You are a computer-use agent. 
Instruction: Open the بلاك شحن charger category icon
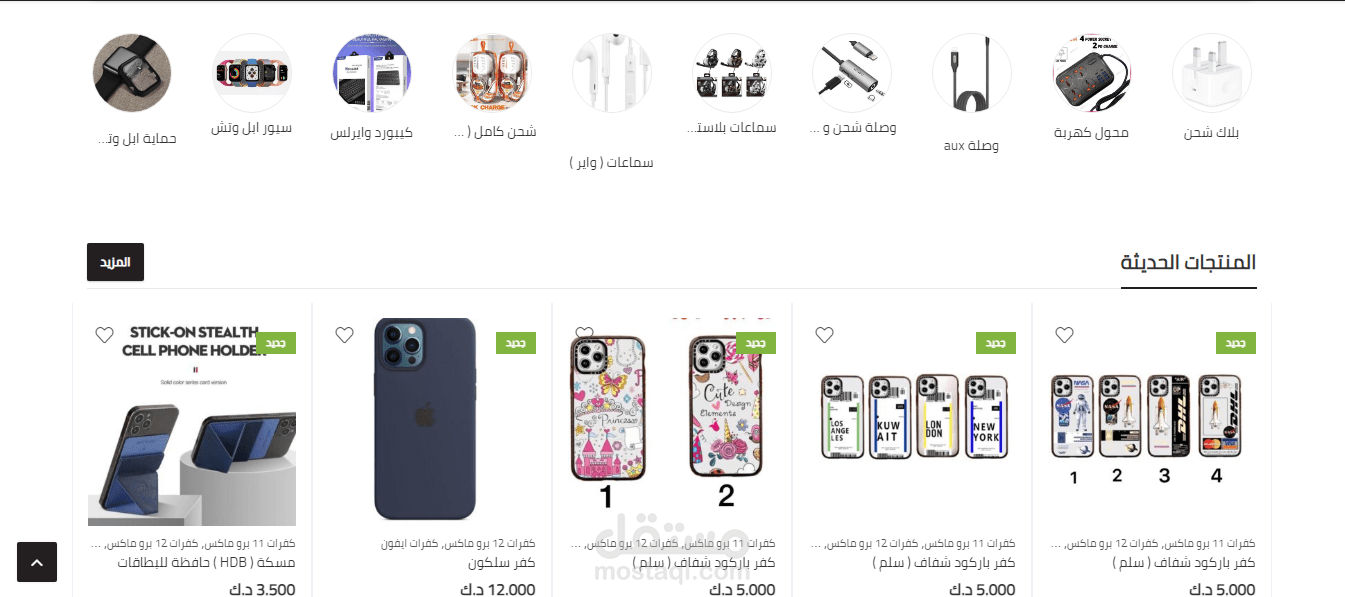(1211, 73)
